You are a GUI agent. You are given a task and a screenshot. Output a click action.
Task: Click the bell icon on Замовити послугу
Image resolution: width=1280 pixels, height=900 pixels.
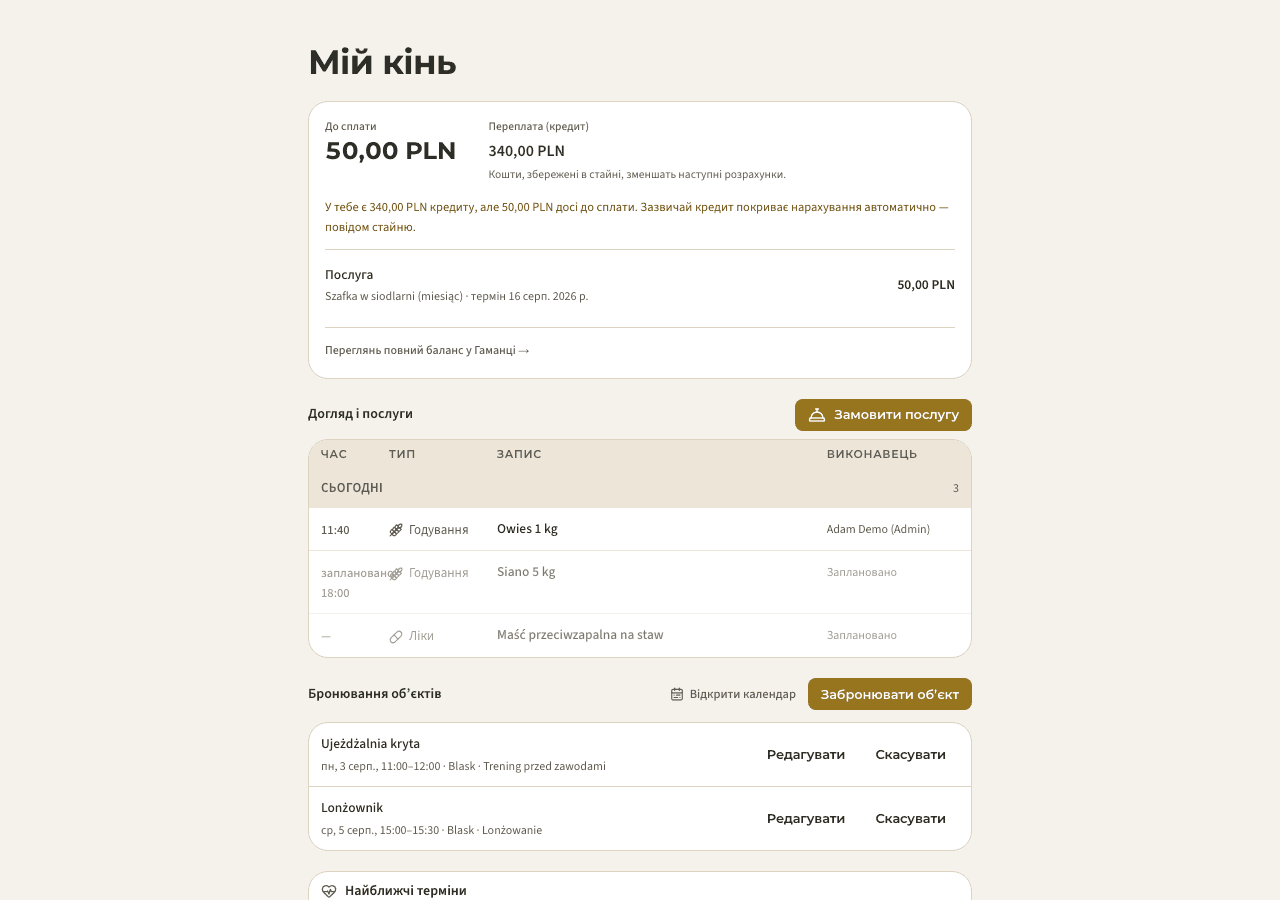pyautogui.click(x=817, y=415)
